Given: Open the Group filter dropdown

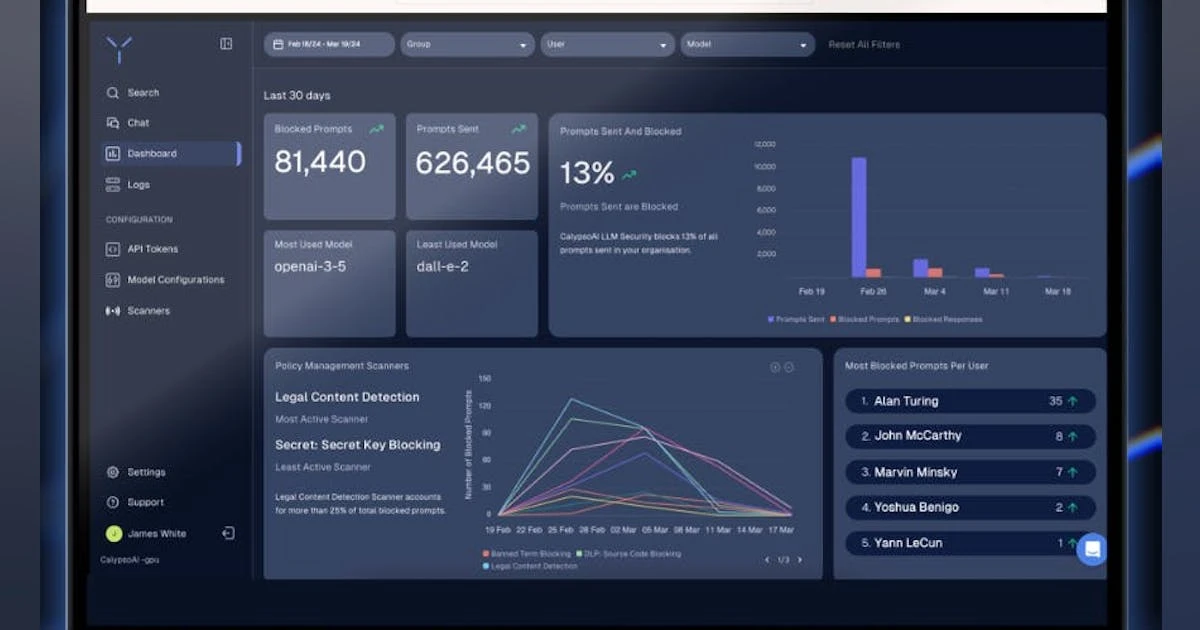Looking at the screenshot, I should click(x=466, y=44).
